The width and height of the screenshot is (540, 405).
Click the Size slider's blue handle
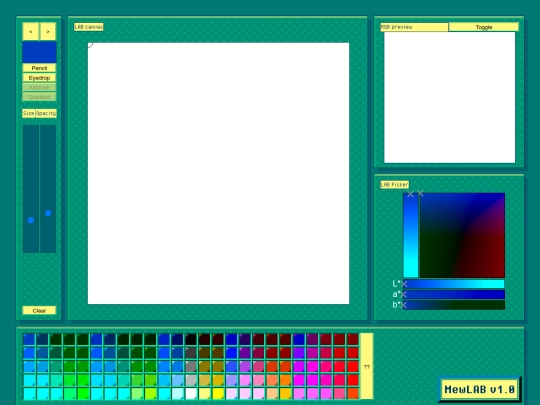[31, 220]
